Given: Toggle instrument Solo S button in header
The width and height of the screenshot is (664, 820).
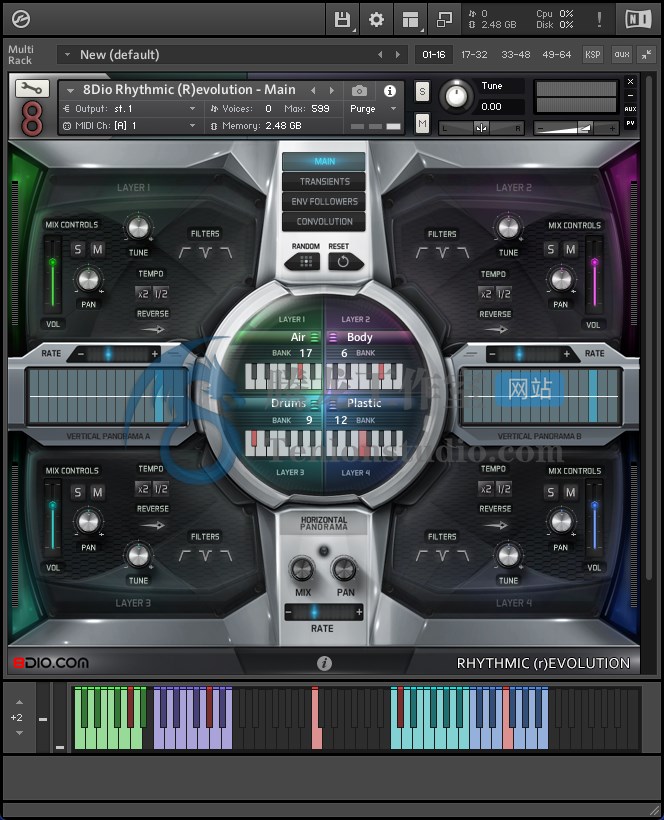Looking at the screenshot, I should click(x=422, y=92).
